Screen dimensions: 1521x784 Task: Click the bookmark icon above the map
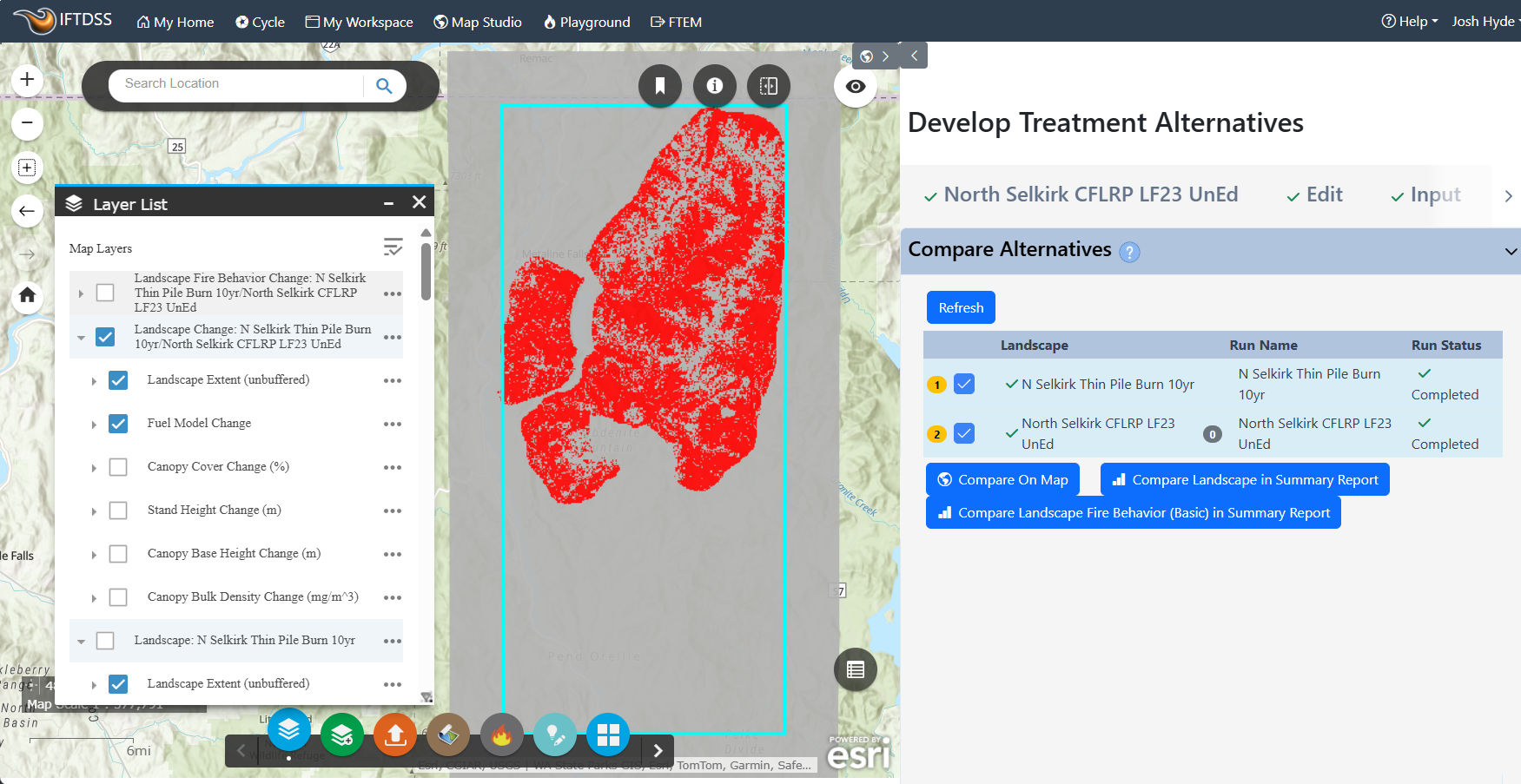pos(660,86)
